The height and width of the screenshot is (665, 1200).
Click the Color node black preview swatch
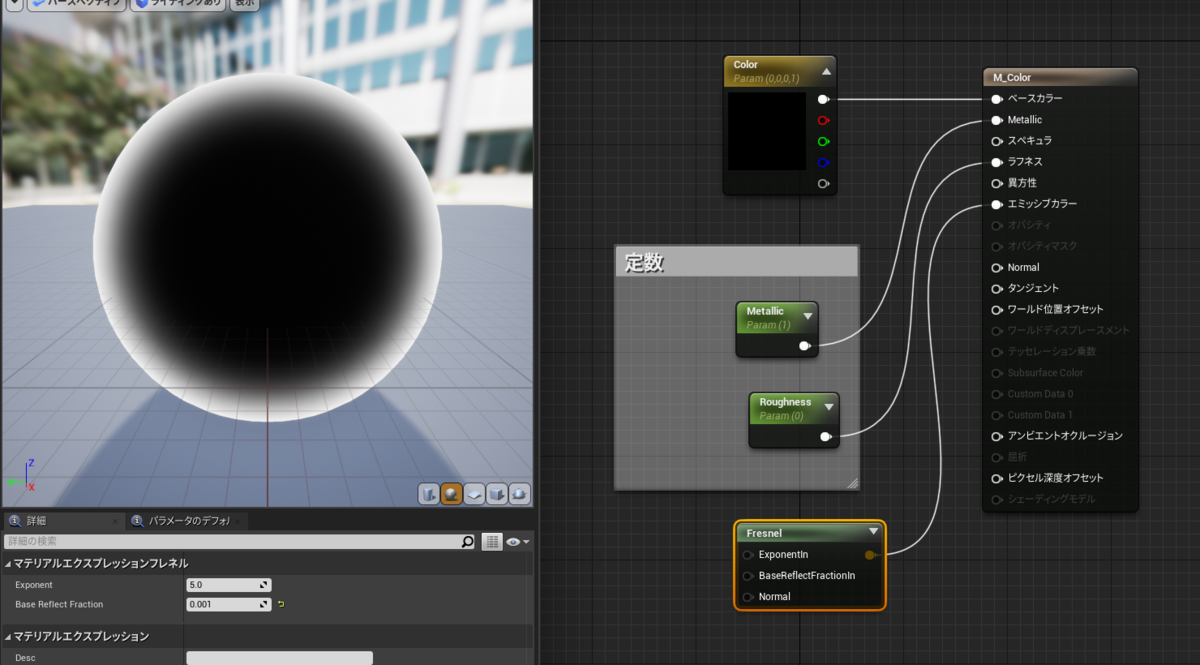pyautogui.click(x=767, y=131)
